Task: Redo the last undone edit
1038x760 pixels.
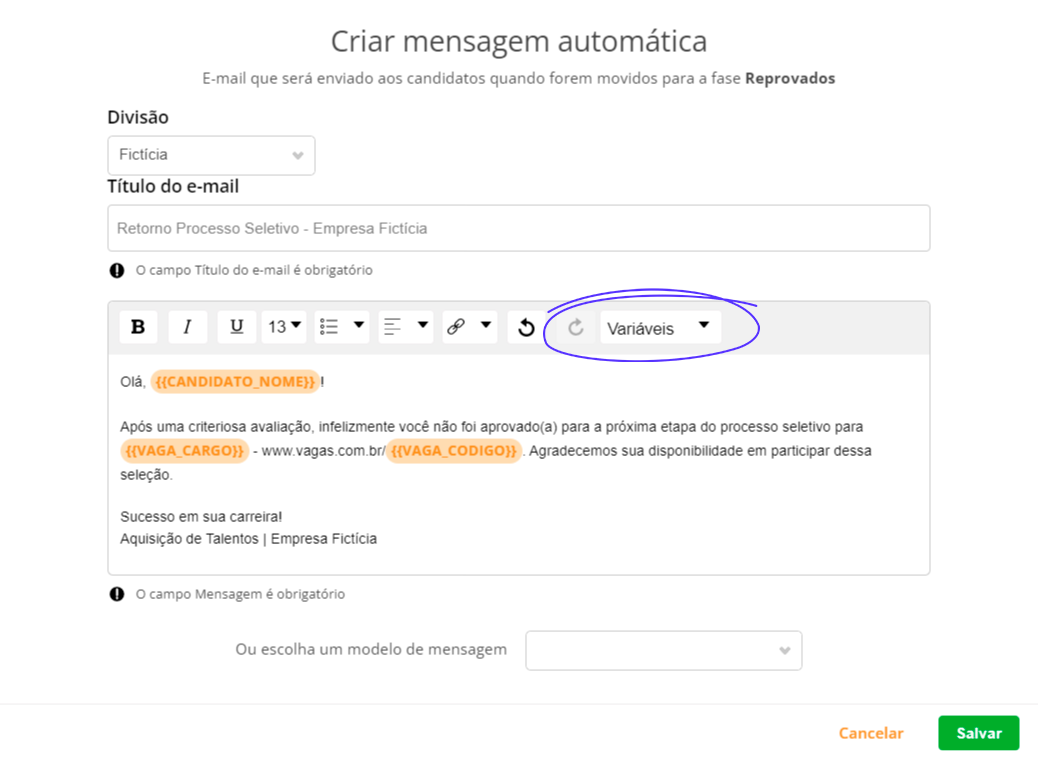Action: [575, 327]
